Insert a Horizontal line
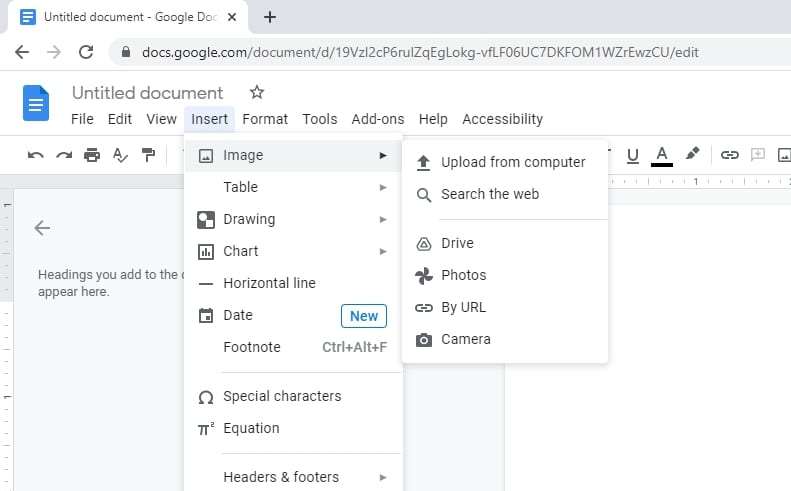Screen dimensions: 791x491 coord(293,283)
